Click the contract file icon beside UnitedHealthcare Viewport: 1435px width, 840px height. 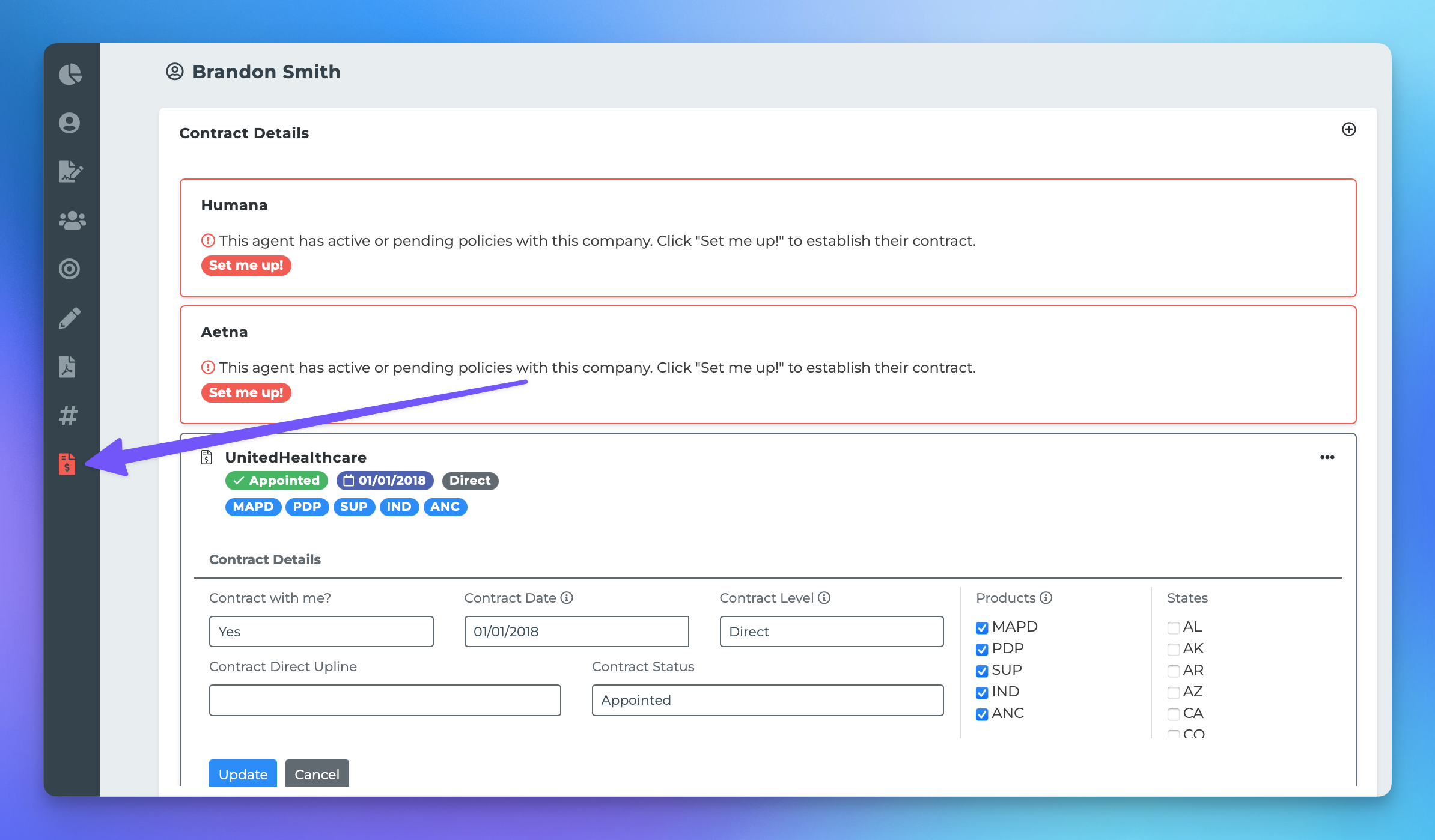click(x=206, y=457)
